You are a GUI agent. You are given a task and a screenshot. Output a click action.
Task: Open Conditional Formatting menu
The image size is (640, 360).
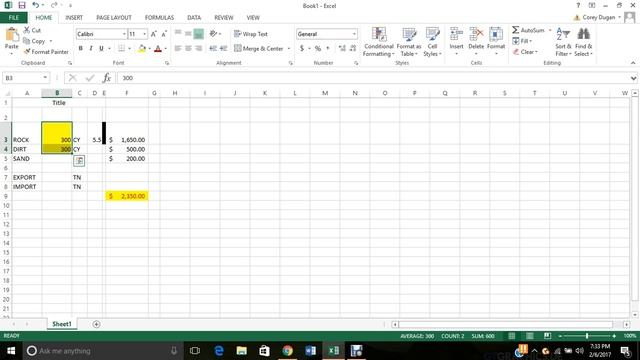379,42
